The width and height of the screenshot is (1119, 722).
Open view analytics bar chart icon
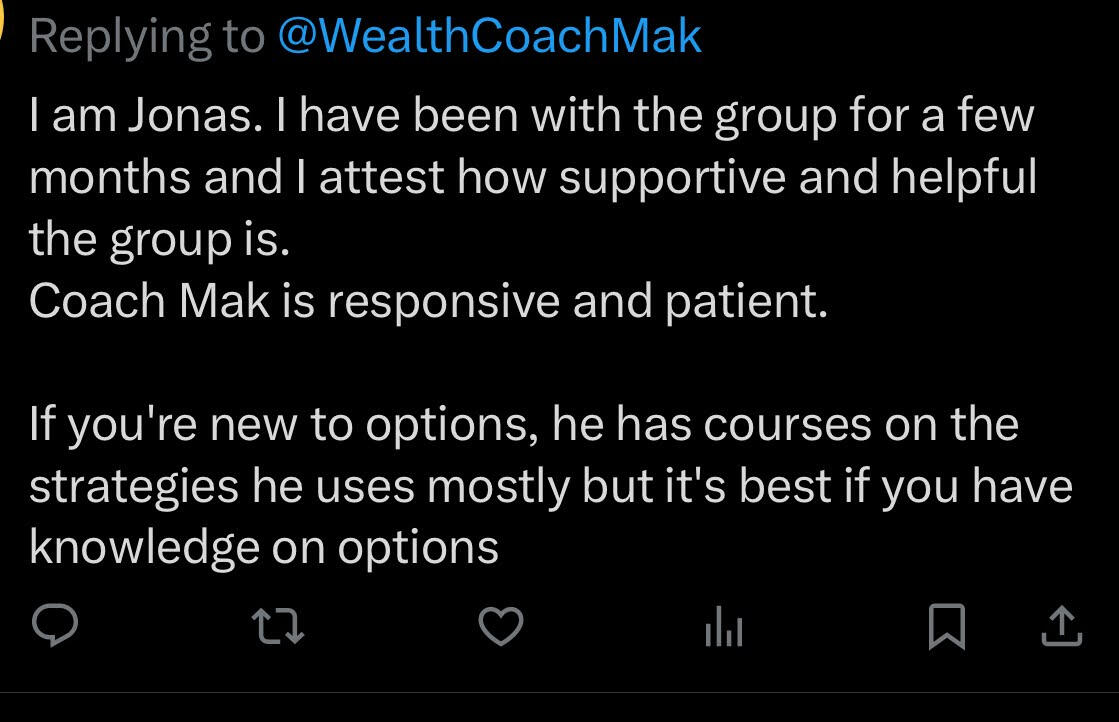coord(723,627)
